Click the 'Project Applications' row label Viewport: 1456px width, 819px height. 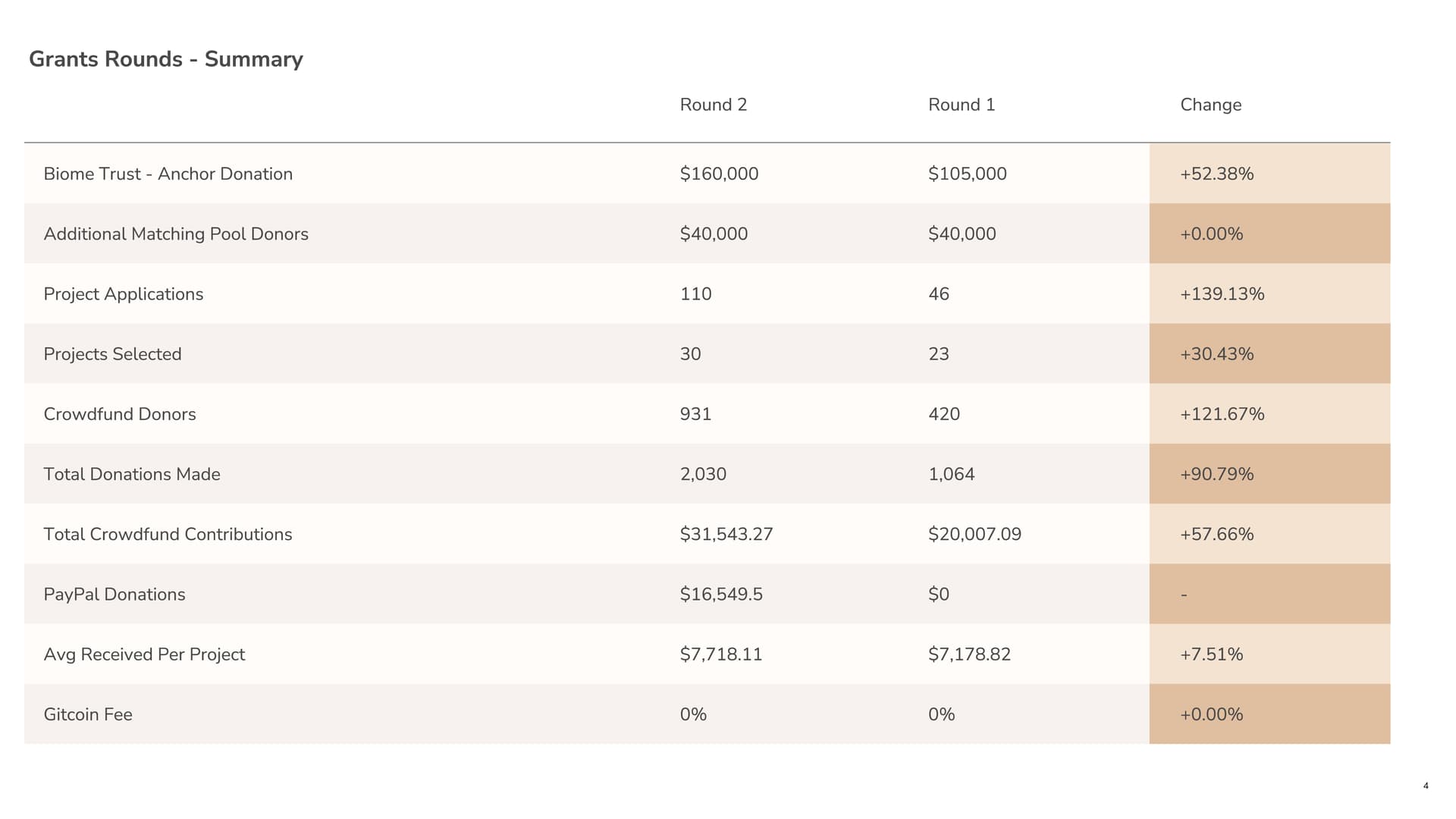click(123, 294)
